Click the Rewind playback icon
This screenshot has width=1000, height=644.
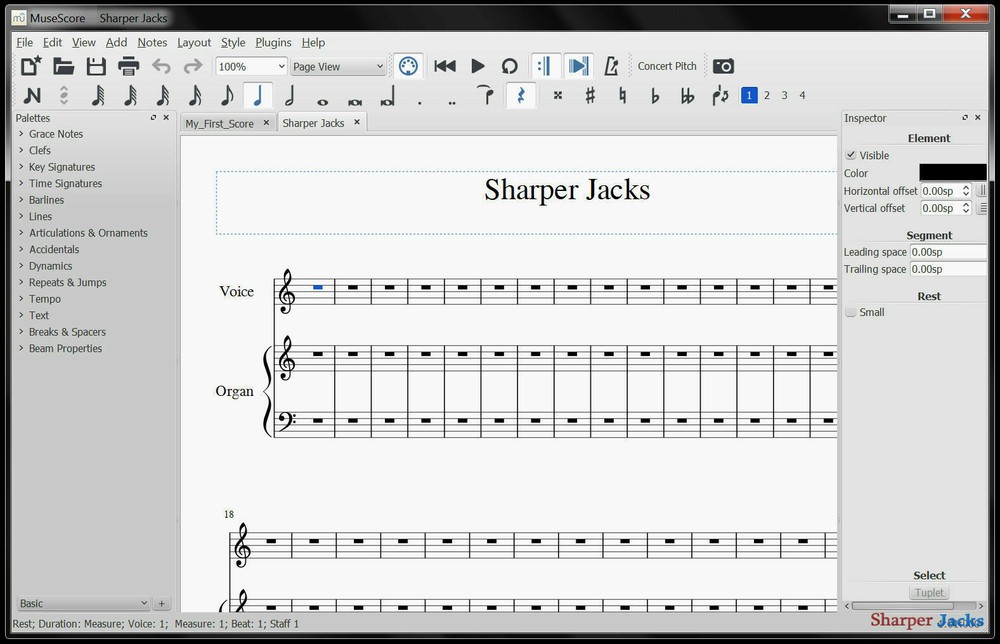[x=444, y=66]
